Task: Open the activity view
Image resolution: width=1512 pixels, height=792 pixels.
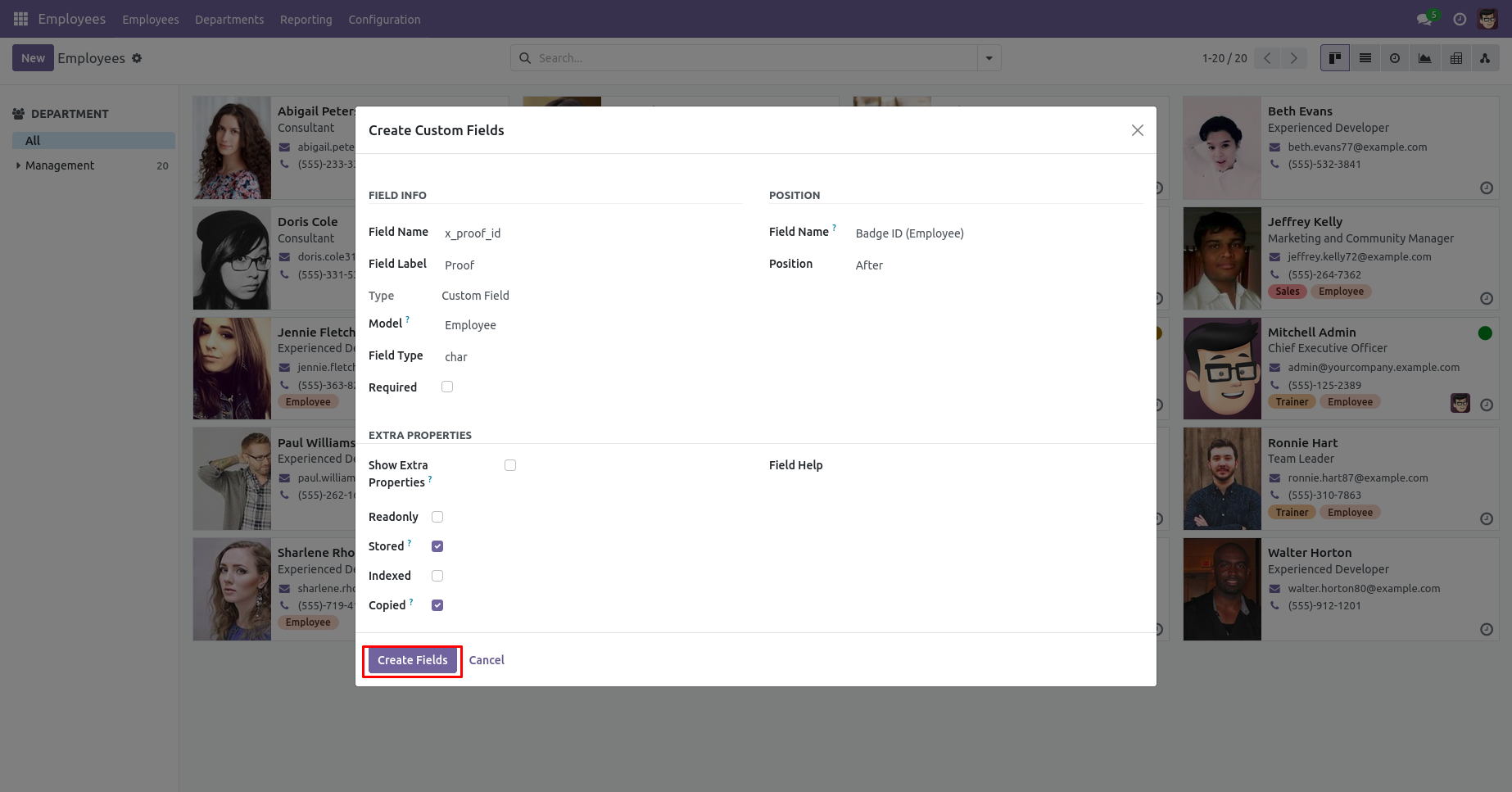Action: coord(1395,58)
